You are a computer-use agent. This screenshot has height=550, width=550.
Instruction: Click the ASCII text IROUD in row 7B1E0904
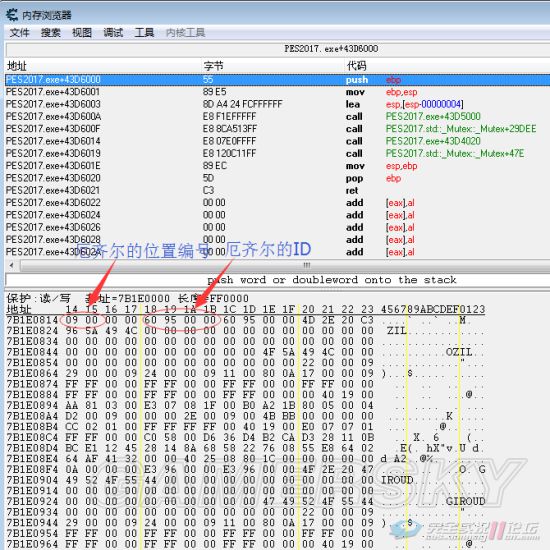point(397,480)
